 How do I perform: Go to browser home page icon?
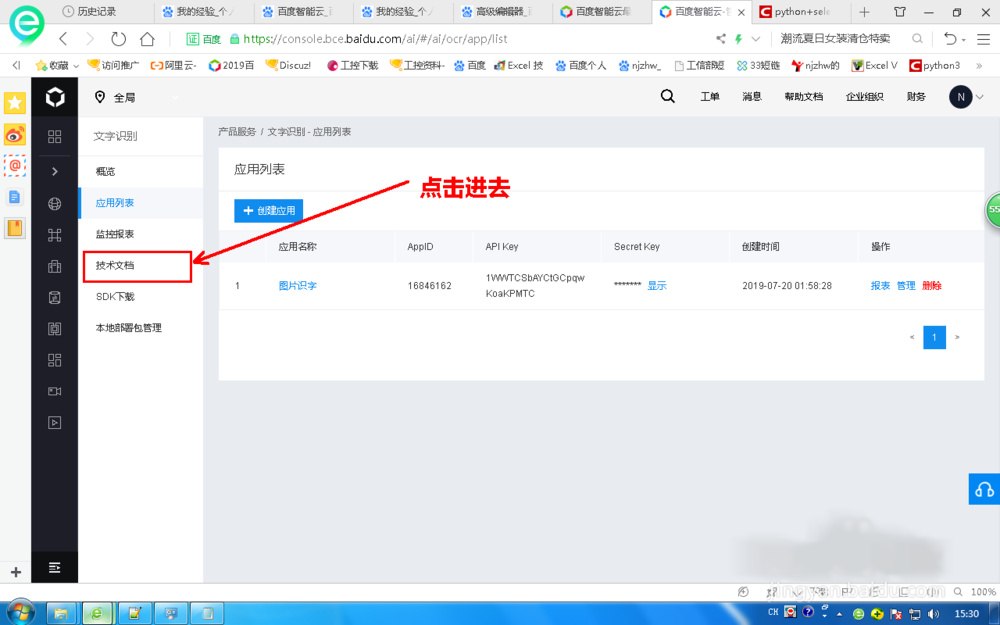(x=147, y=39)
